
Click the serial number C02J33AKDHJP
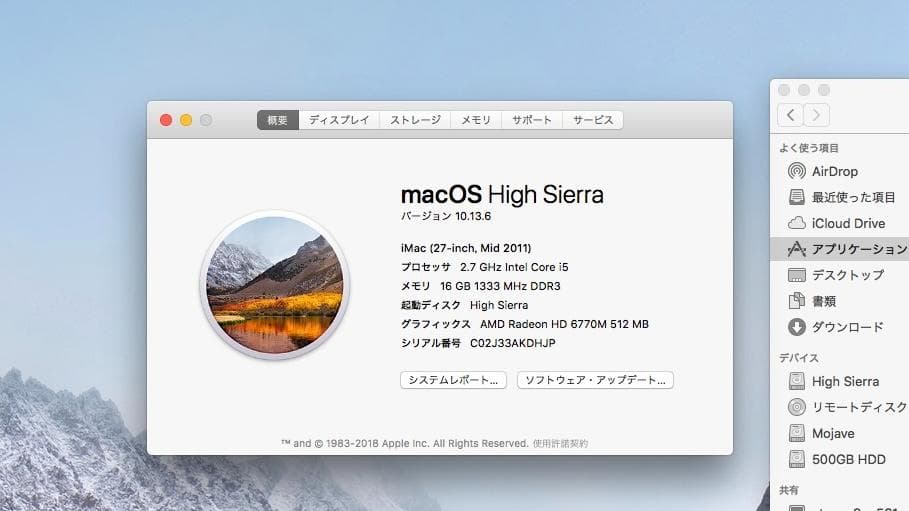click(512, 343)
